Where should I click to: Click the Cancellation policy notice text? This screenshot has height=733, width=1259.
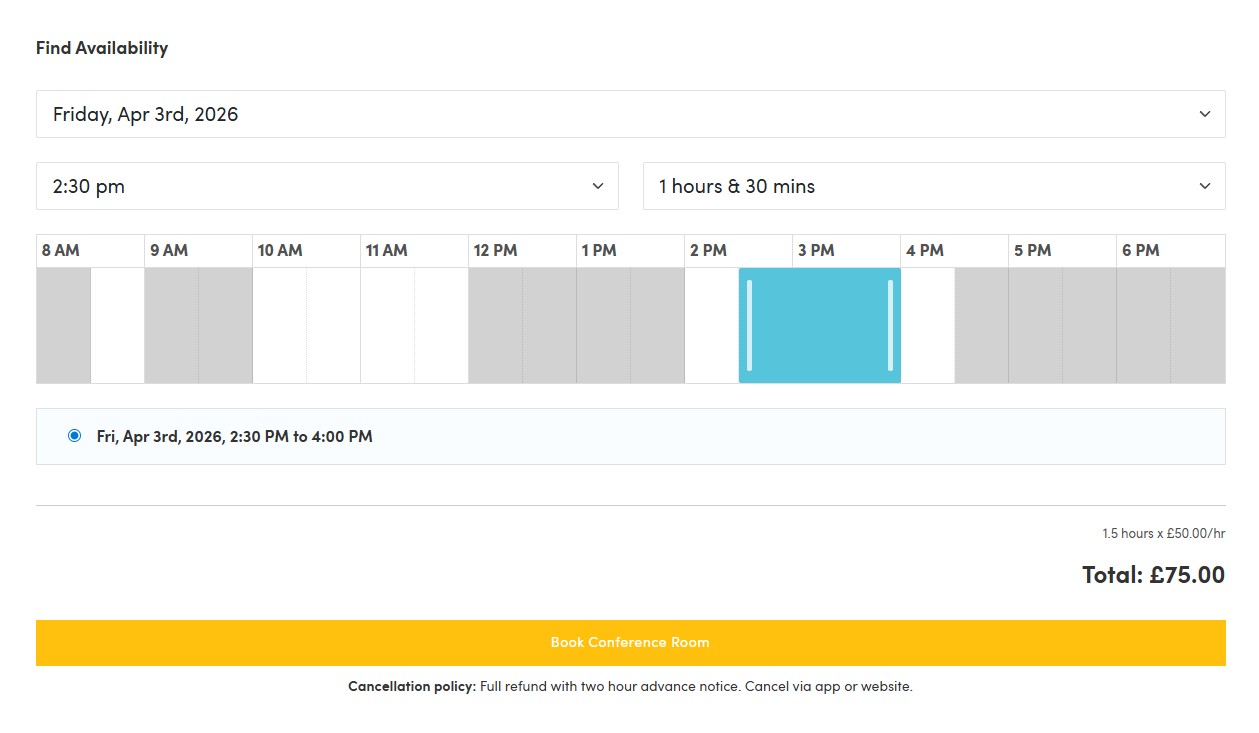pyautogui.click(x=629, y=686)
